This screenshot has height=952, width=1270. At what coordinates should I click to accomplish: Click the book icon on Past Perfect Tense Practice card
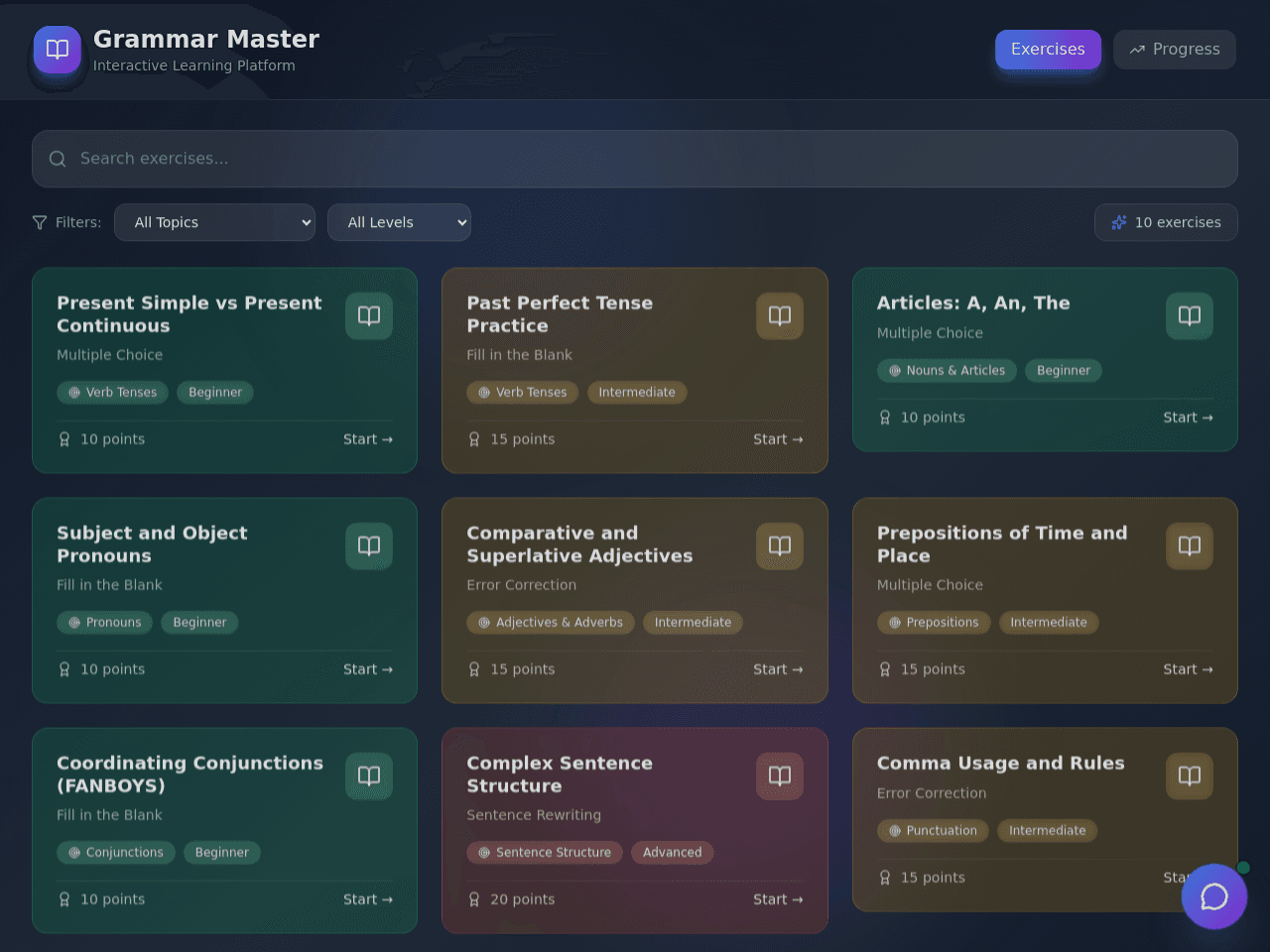[780, 315]
